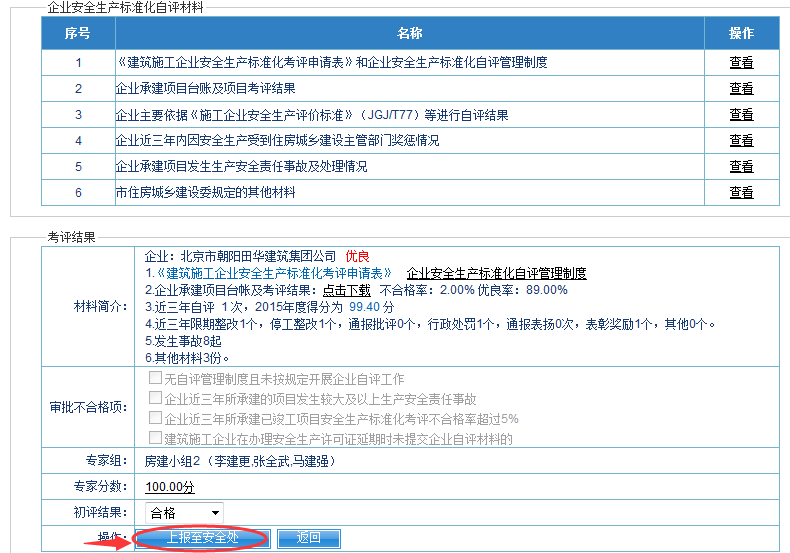Open 企业安全生产标准化自评管理制度 link

click(x=496, y=273)
